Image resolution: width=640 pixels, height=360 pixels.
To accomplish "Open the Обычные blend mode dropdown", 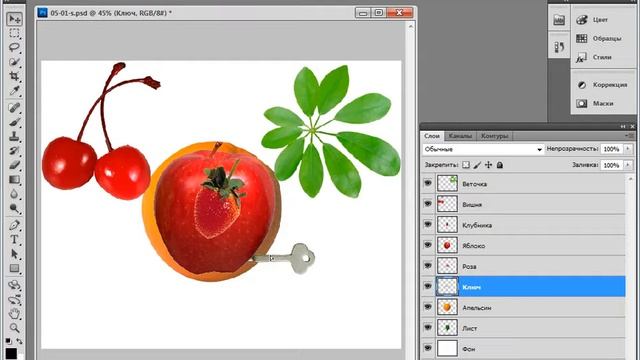I will pyautogui.click(x=483, y=149).
